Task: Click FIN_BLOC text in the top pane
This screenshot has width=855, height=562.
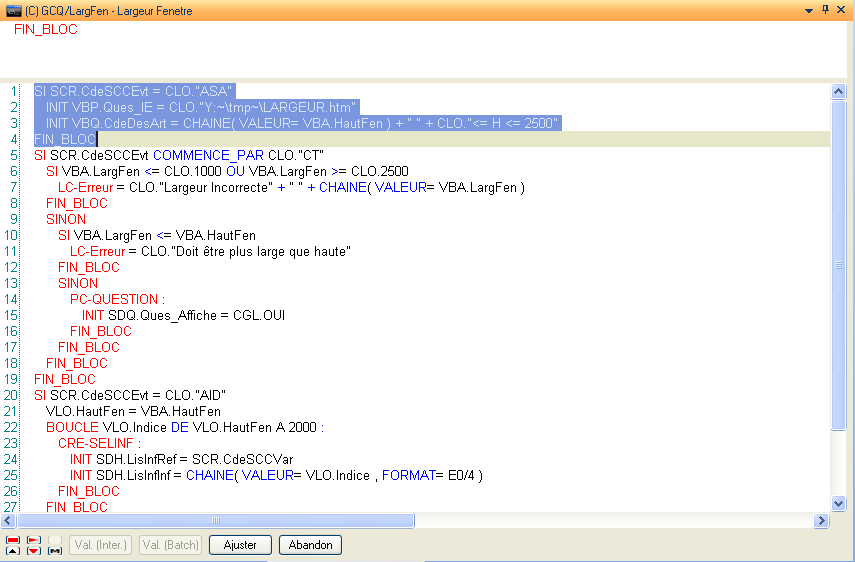Action: [45, 29]
